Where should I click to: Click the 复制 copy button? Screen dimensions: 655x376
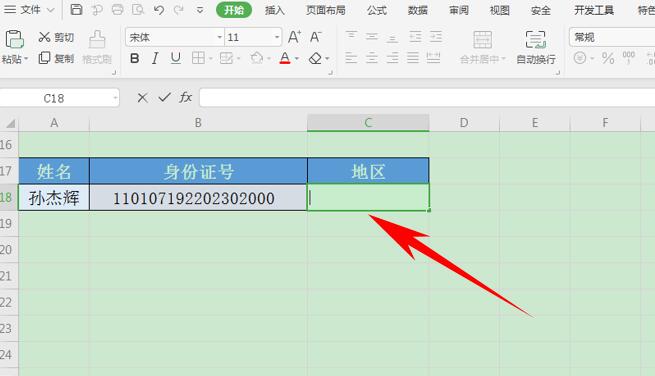coord(56,58)
